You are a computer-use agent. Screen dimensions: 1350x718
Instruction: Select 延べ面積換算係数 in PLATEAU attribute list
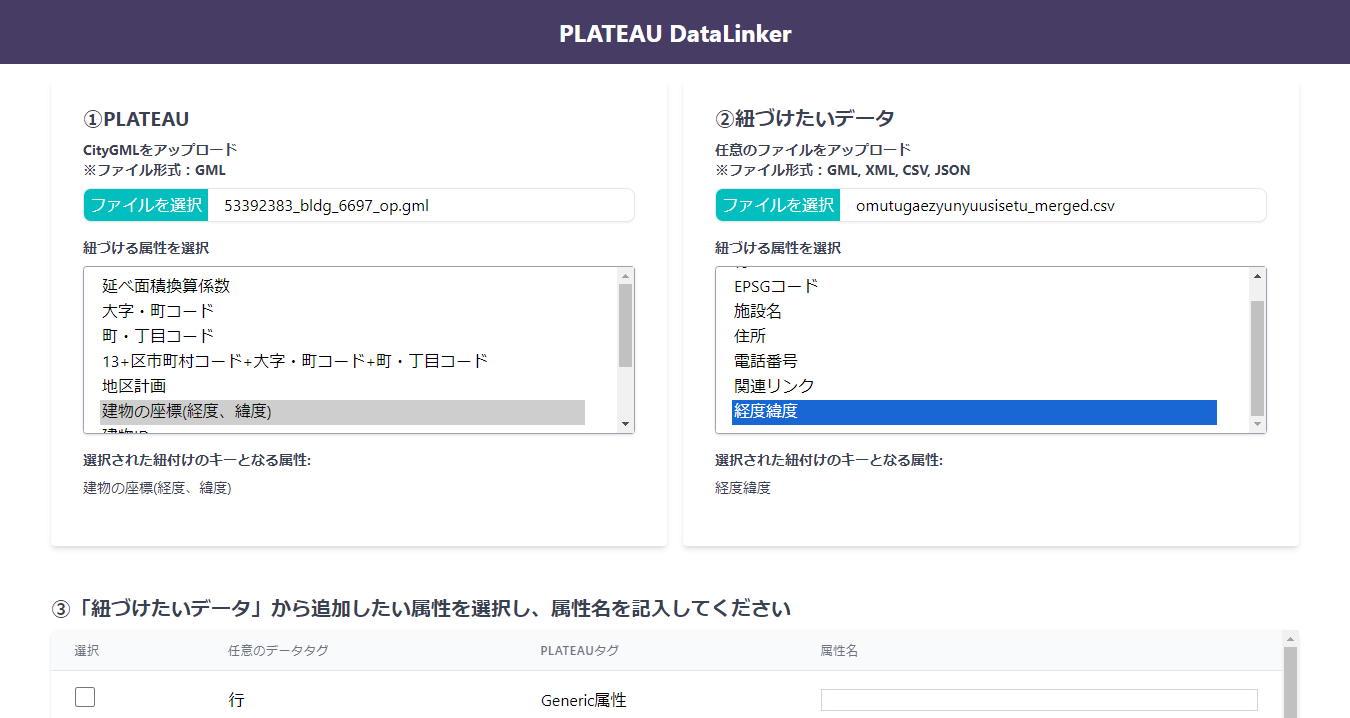[166, 286]
